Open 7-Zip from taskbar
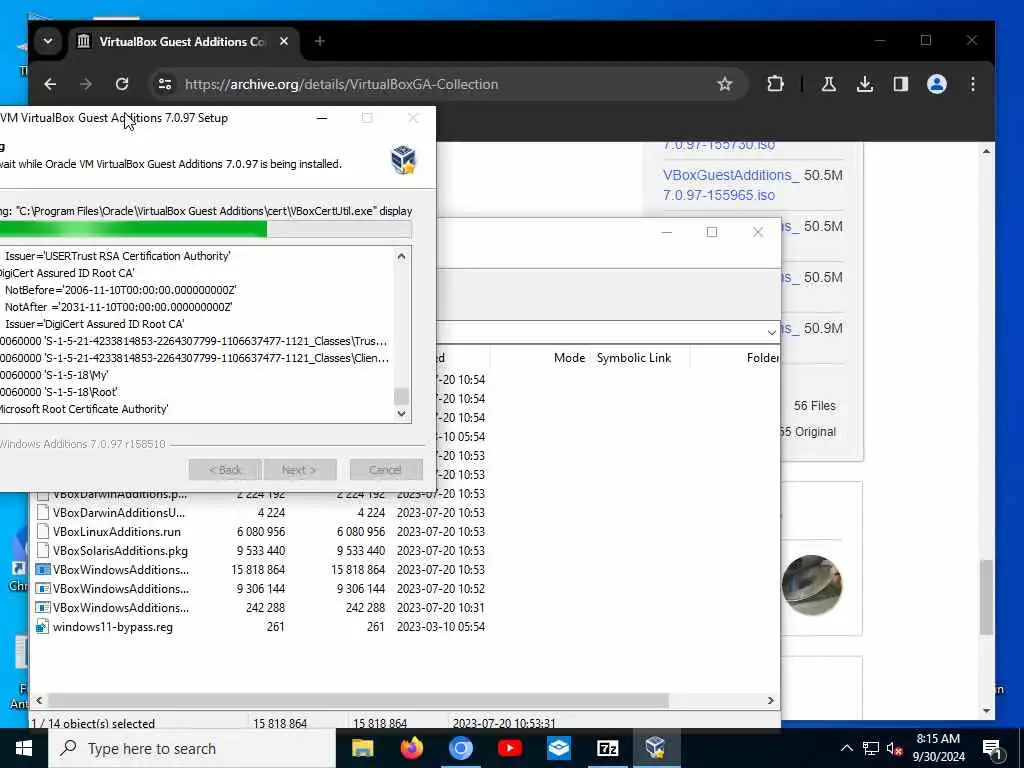 click(607, 748)
